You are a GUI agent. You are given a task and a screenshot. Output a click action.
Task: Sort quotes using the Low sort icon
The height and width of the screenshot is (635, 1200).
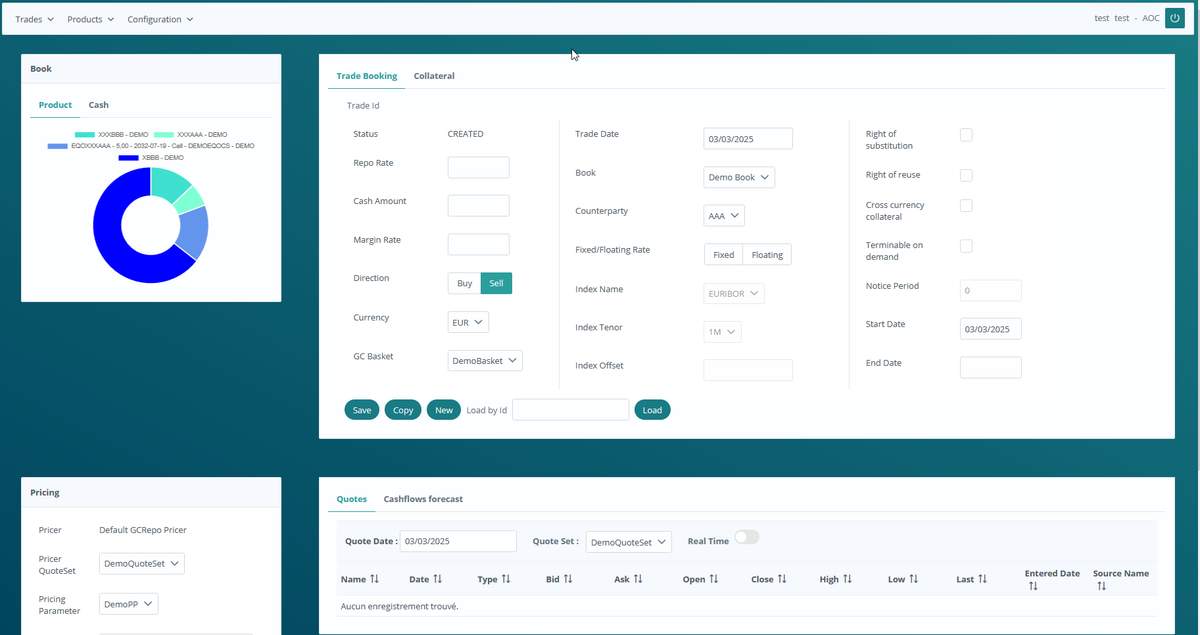pyautogui.click(x=914, y=579)
